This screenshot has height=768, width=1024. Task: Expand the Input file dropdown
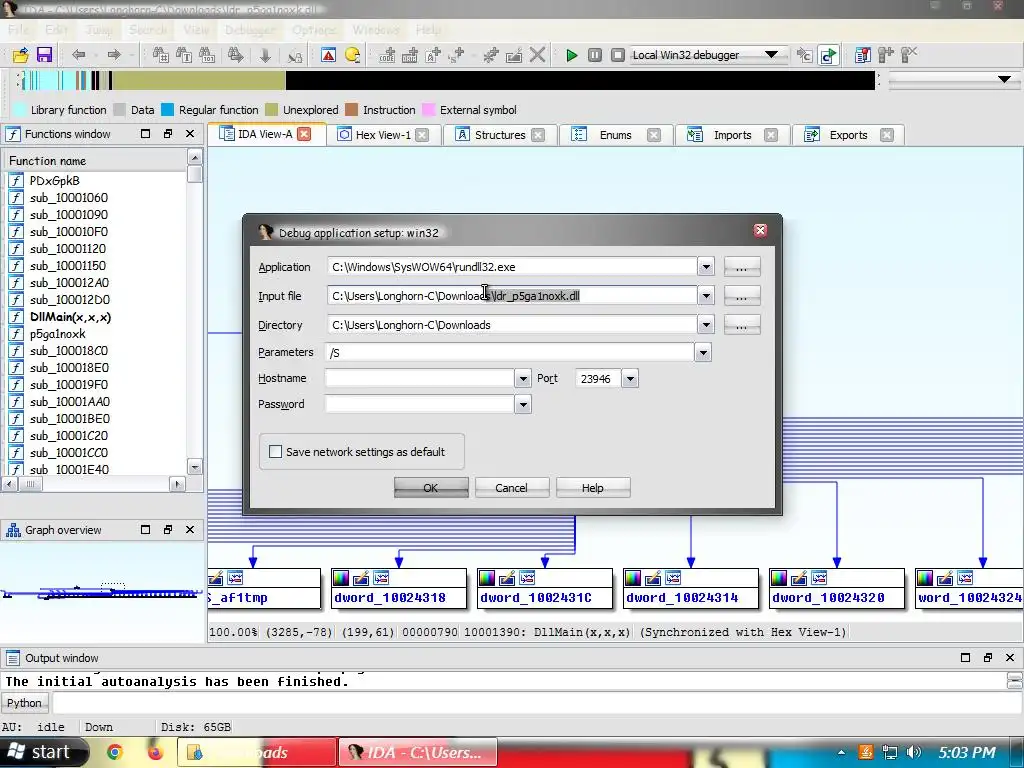click(705, 296)
